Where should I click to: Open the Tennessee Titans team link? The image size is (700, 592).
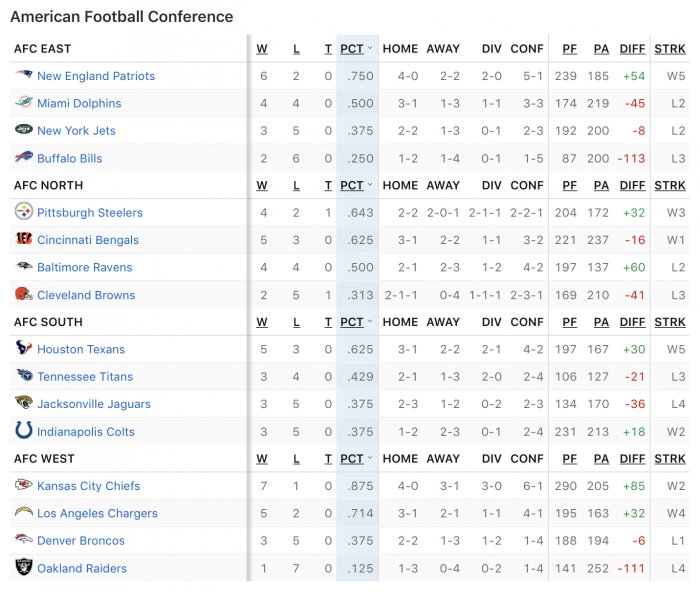85,377
